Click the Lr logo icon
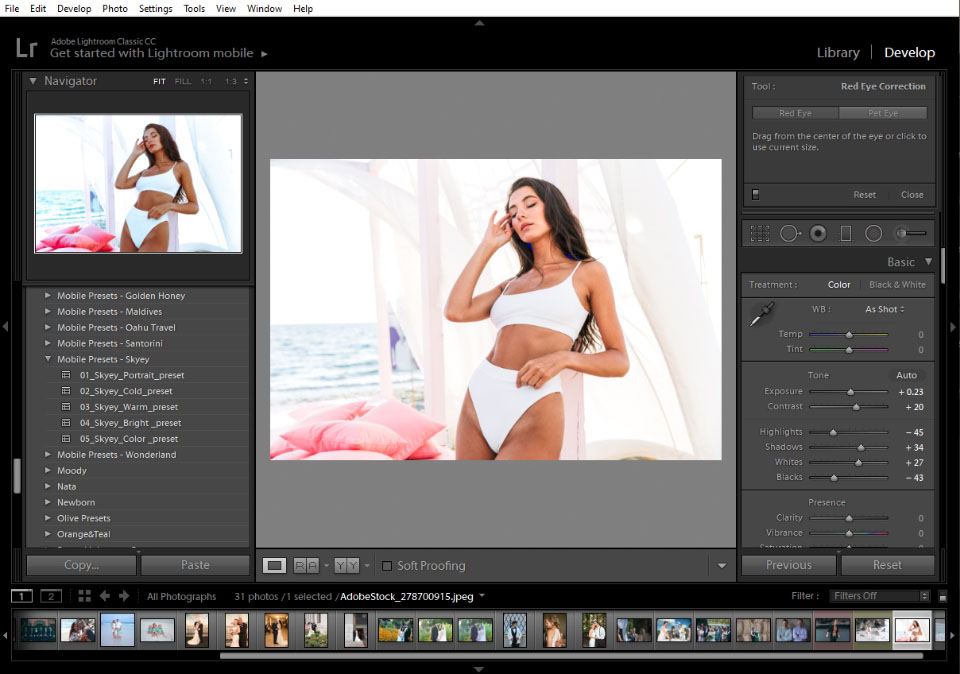 click(x=26, y=48)
